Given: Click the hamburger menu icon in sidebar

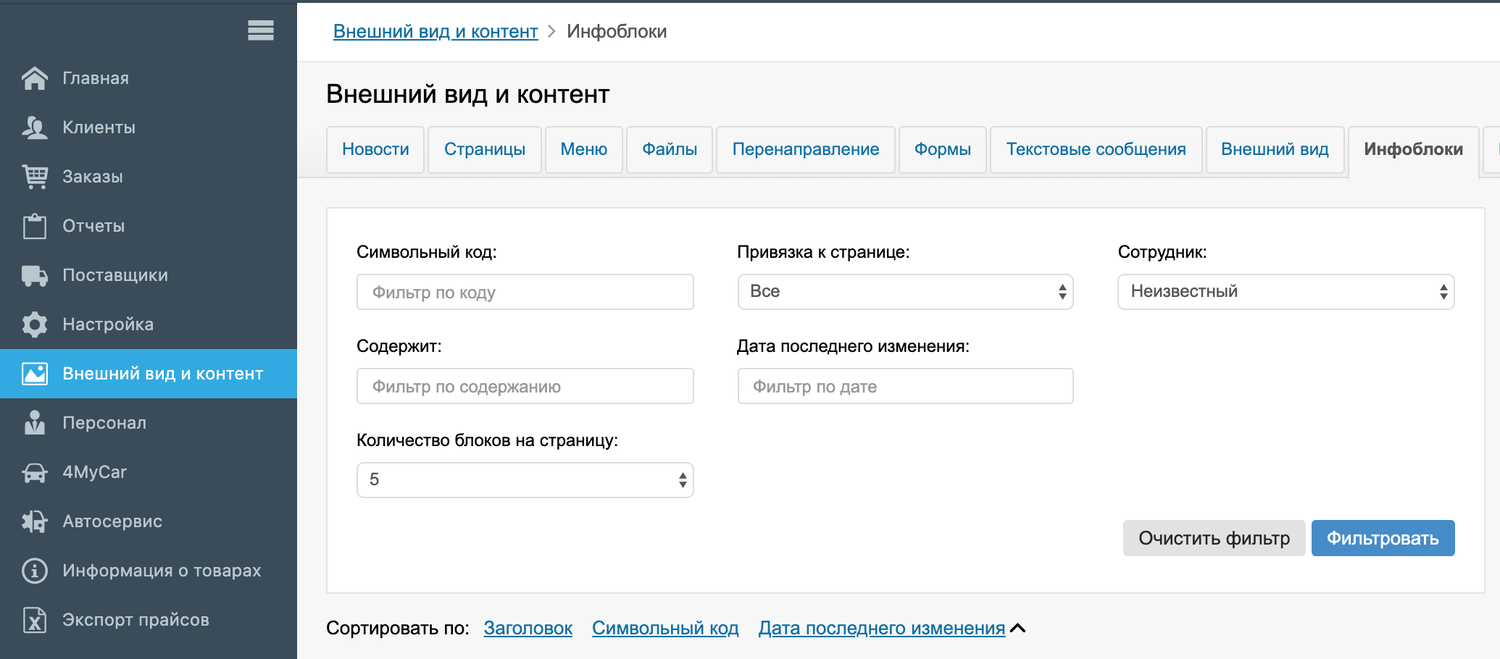Looking at the screenshot, I should coord(260,31).
